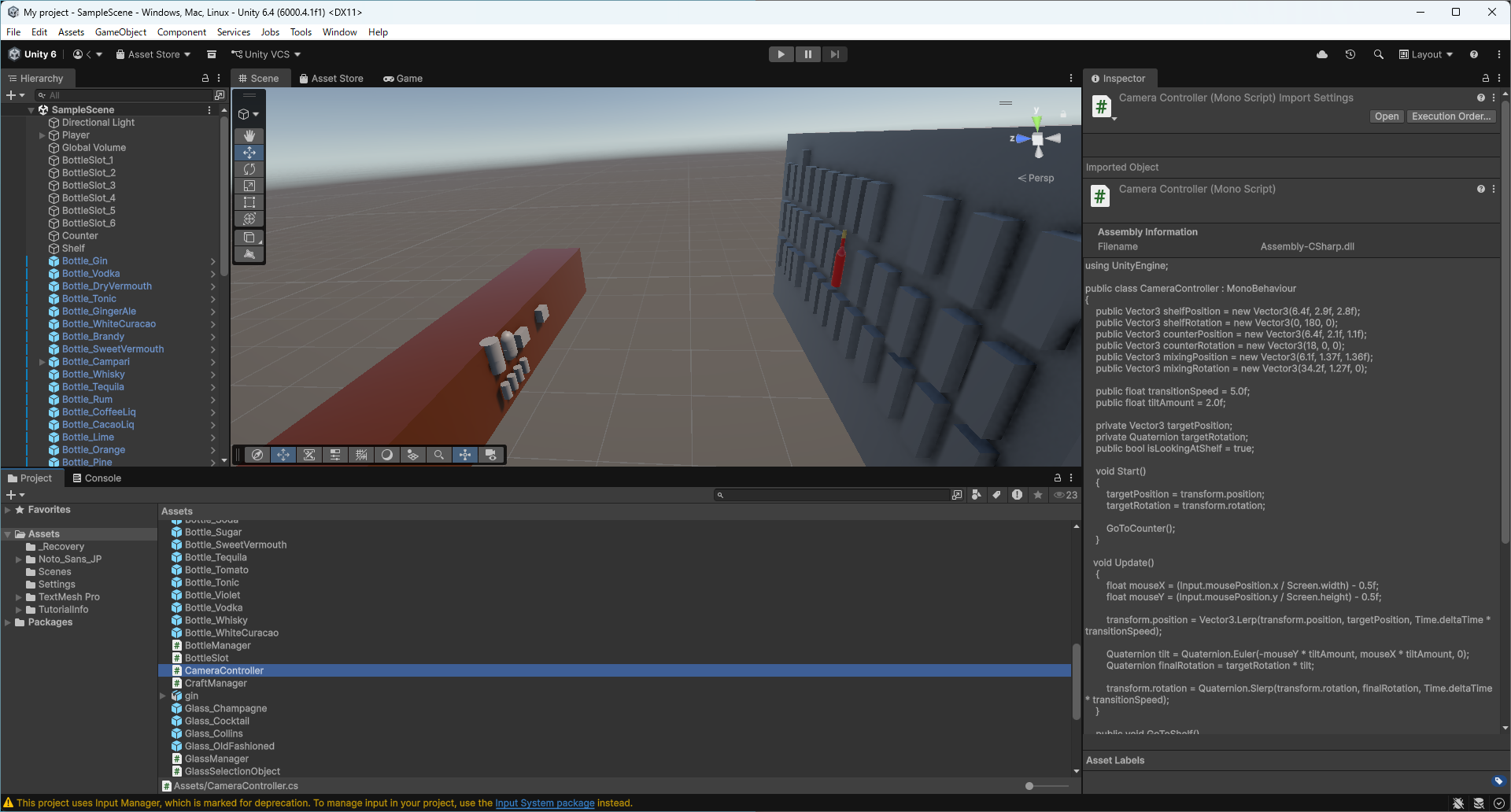This screenshot has height=812, width=1511.
Task: Click the bug debug mode status icon
Action: point(1458,803)
